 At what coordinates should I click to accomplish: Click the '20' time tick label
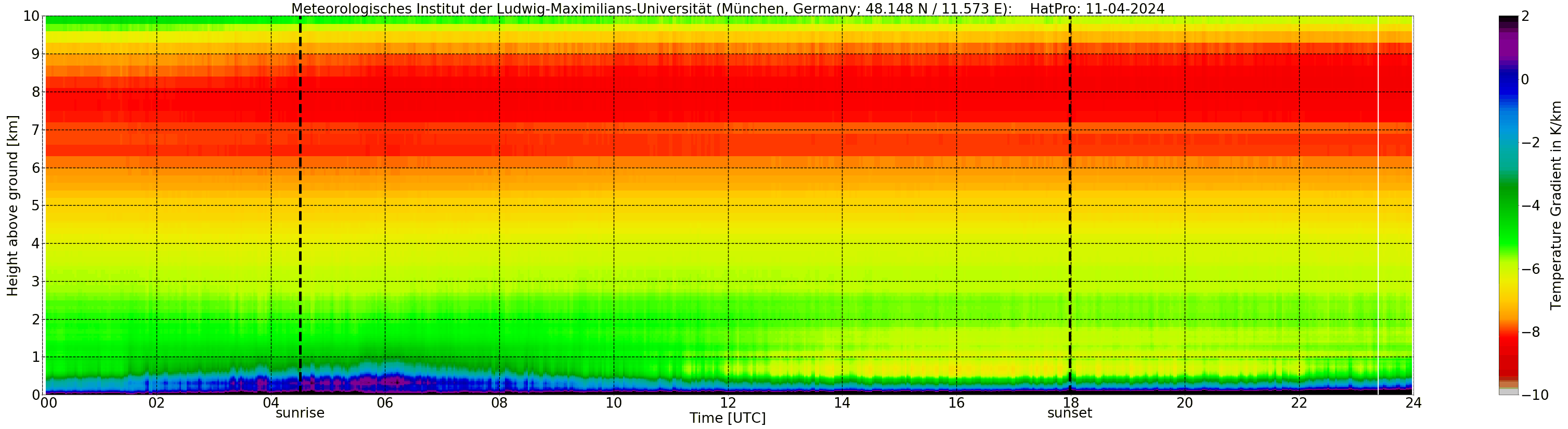(1185, 403)
